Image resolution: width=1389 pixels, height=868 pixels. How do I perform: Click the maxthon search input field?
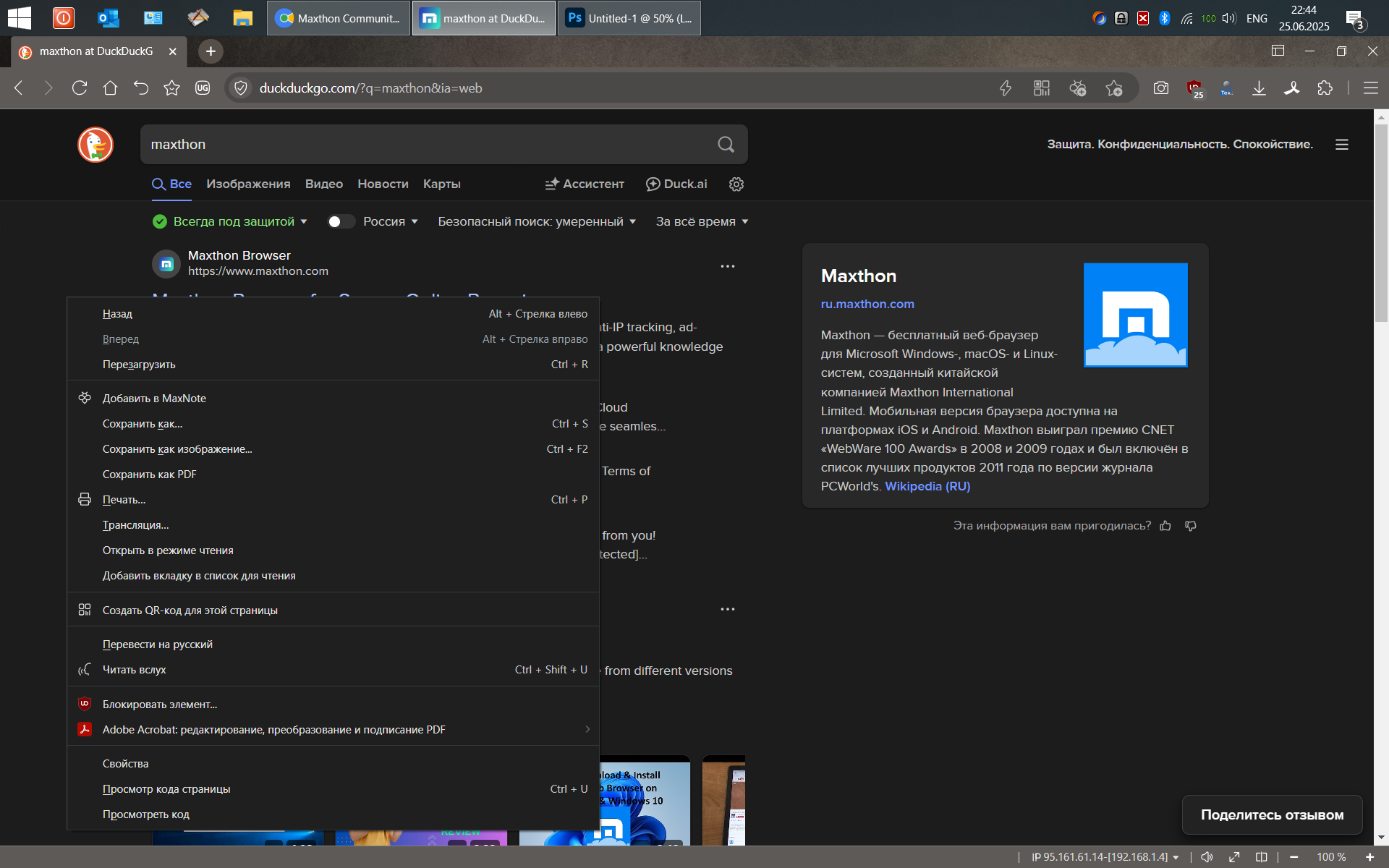click(427, 145)
